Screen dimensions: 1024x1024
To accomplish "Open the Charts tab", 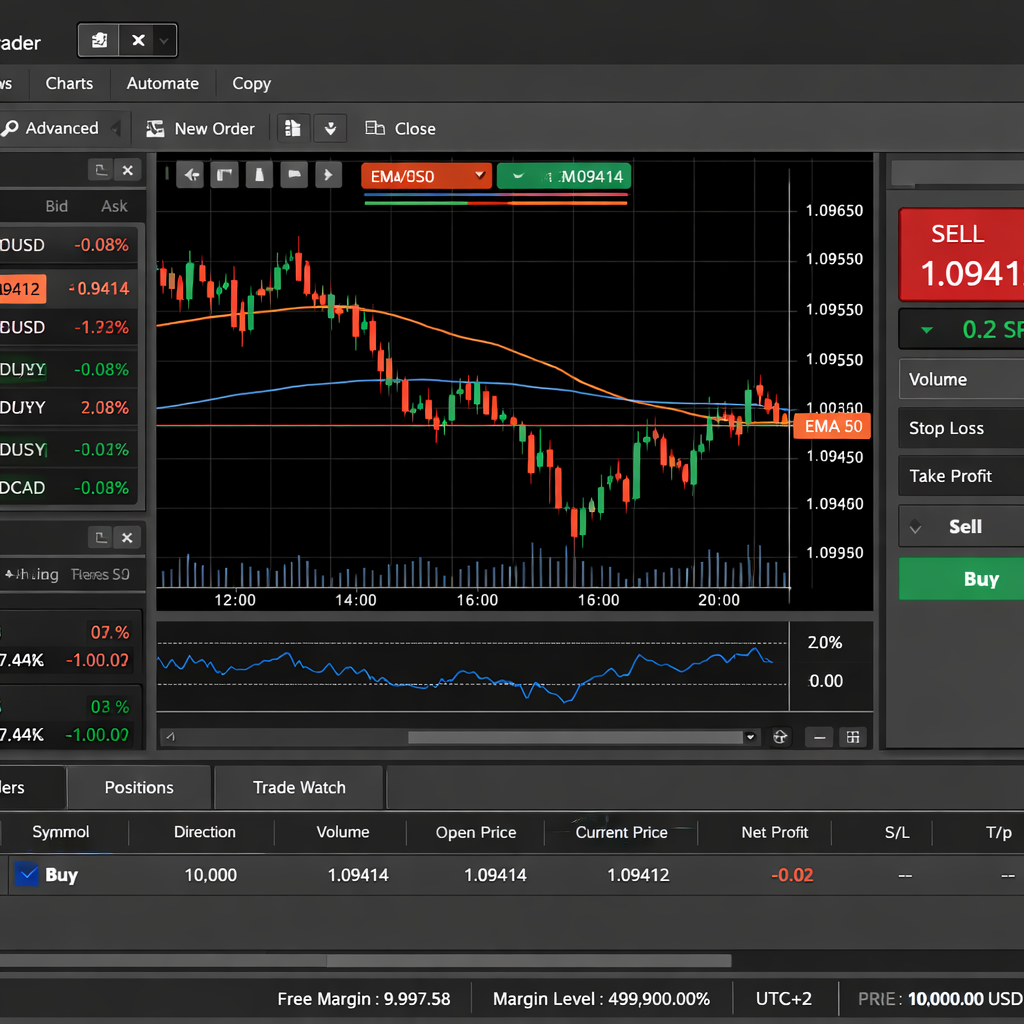I will coord(69,84).
